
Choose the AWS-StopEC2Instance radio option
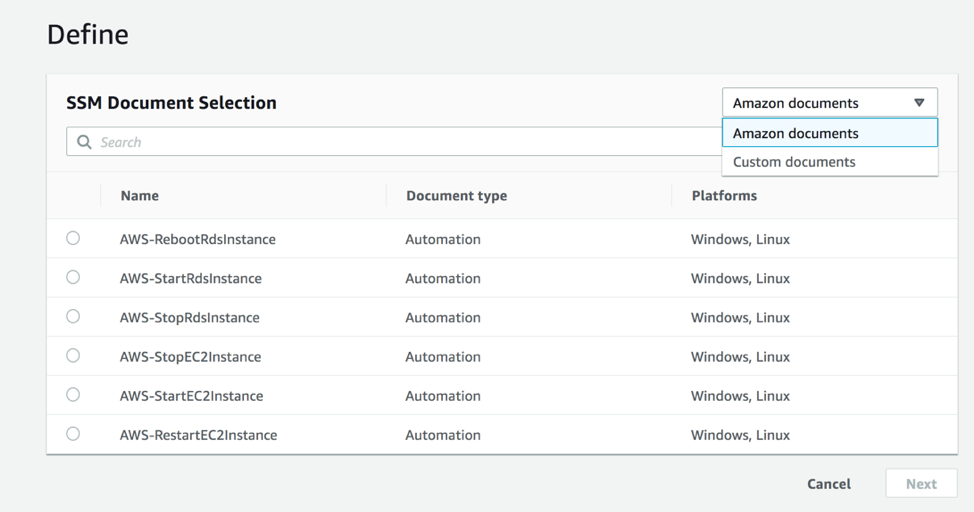73,355
